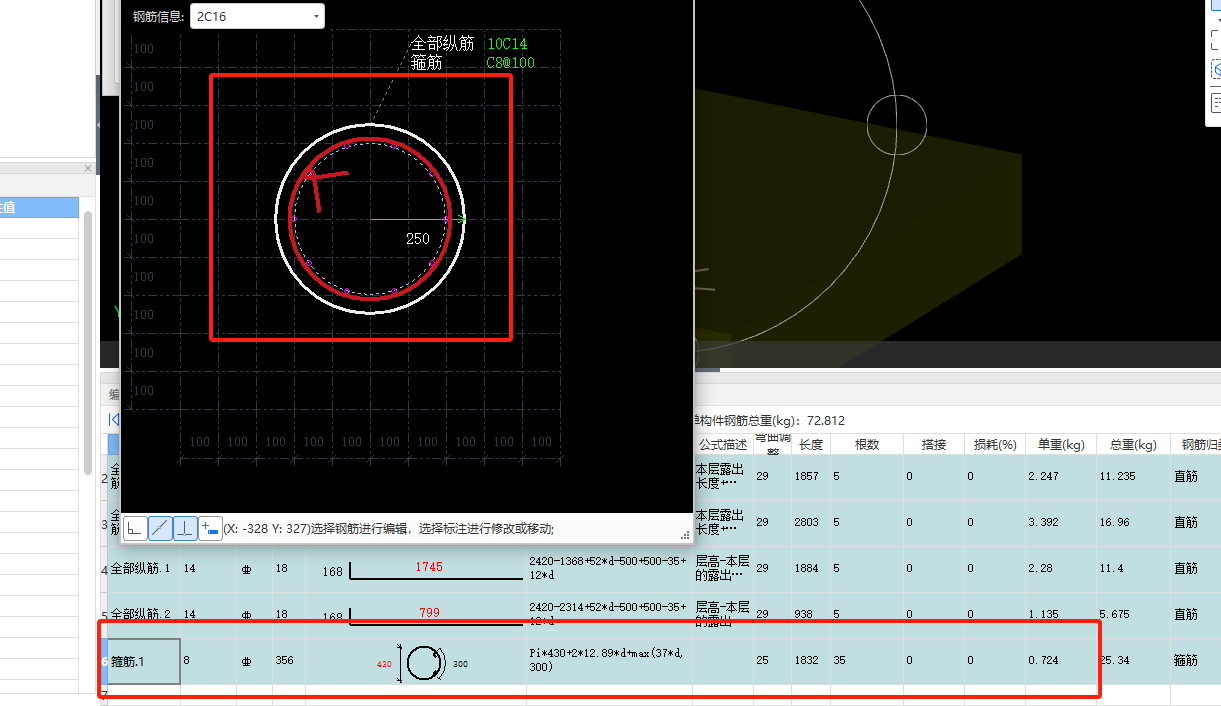Click the 根数 column header
Image resolution: width=1221 pixels, height=706 pixels.
coord(866,444)
